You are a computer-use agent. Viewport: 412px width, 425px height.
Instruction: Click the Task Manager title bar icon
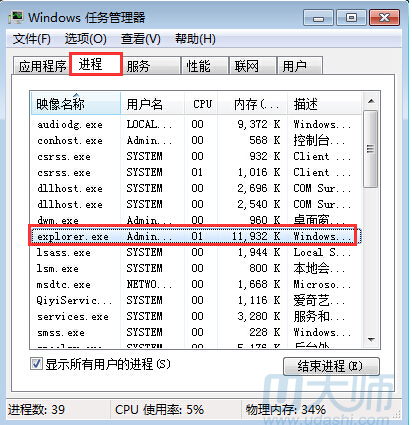click(x=16, y=17)
